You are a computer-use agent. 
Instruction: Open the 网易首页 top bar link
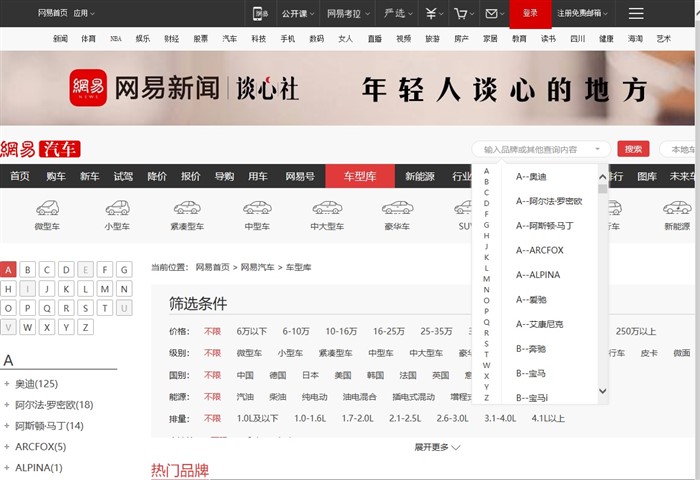(x=53, y=13)
